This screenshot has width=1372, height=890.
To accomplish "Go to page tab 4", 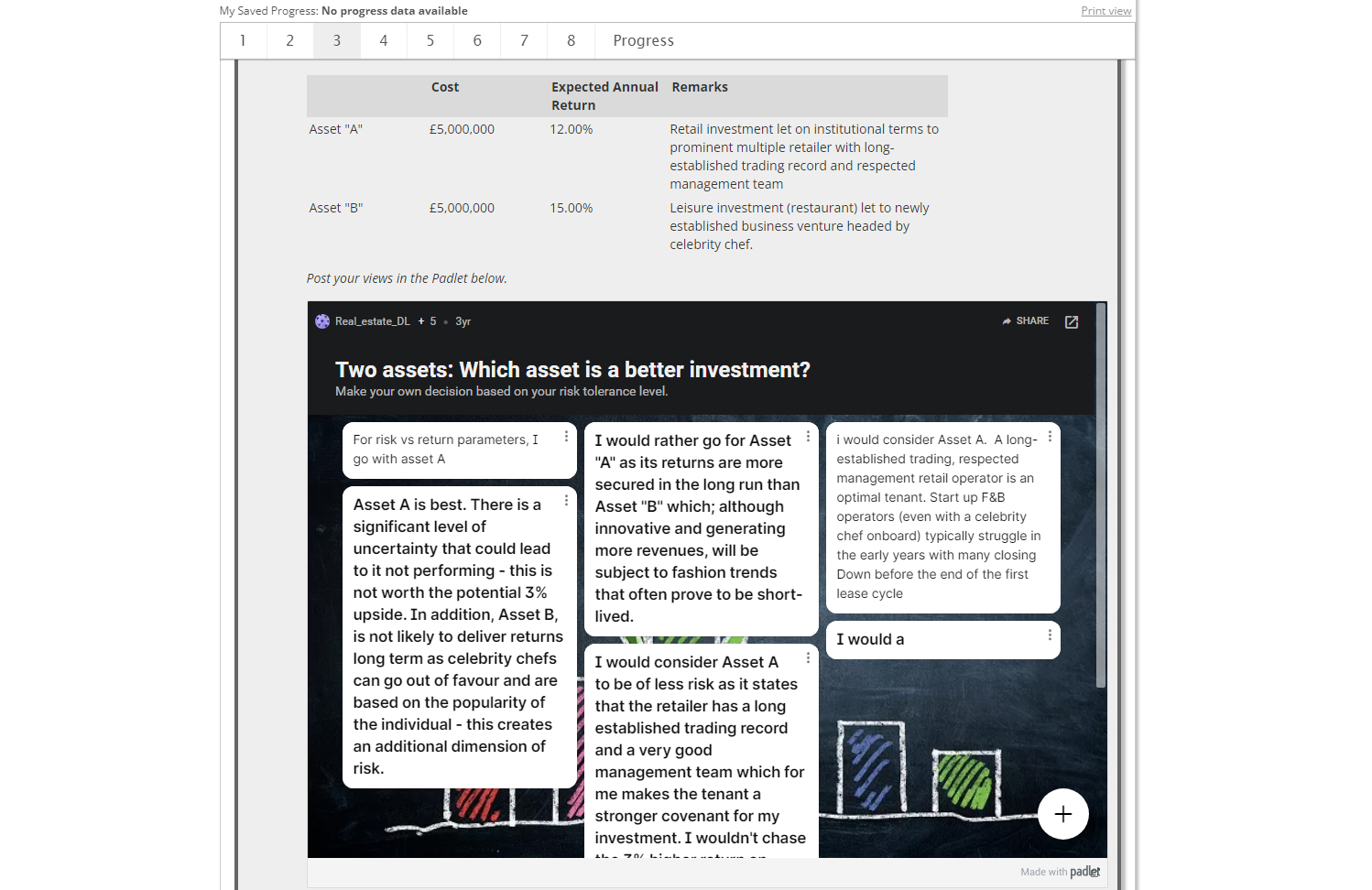I will pyautogui.click(x=383, y=40).
